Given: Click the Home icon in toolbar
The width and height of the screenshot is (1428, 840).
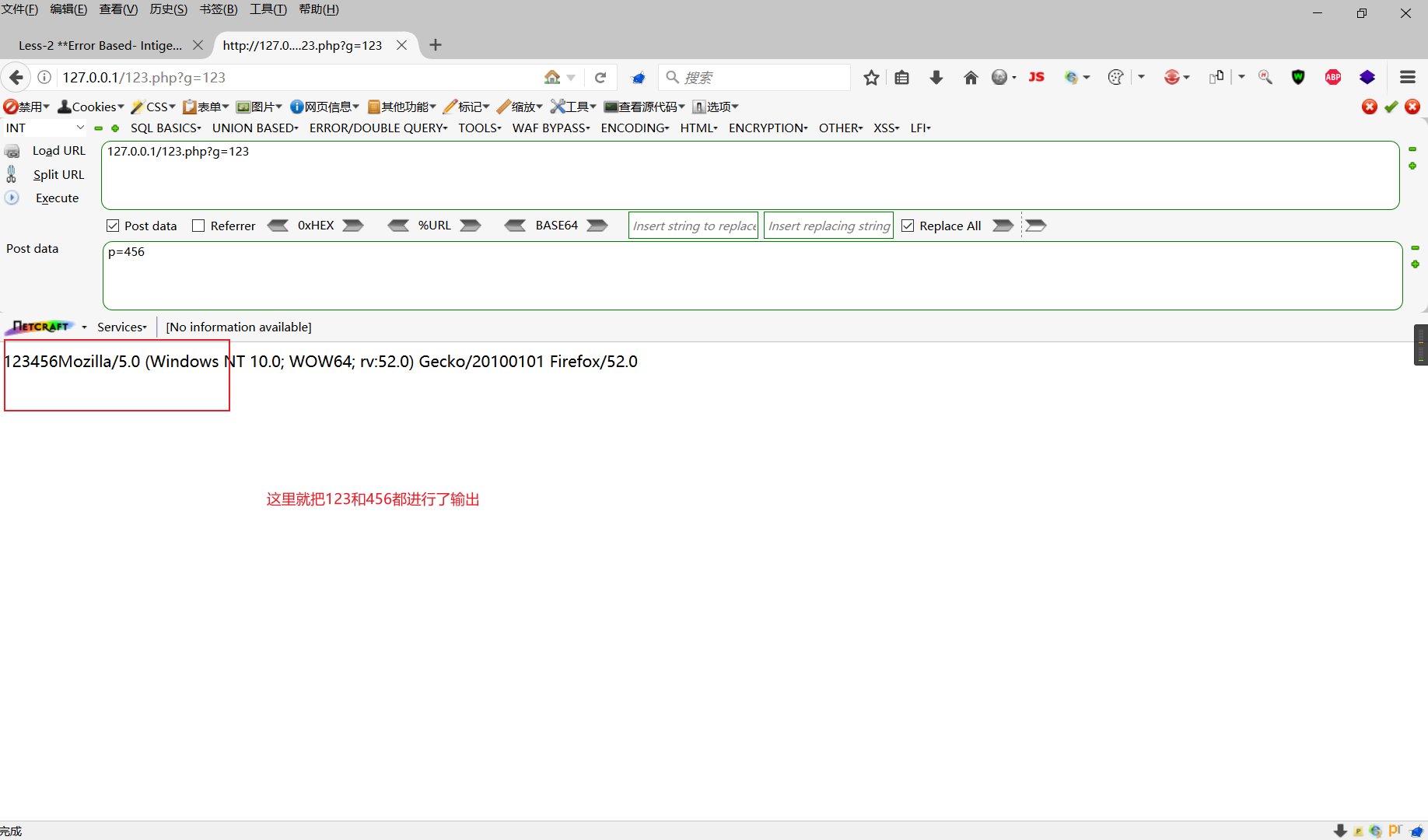Looking at the screenshot, I should (970, 77).
